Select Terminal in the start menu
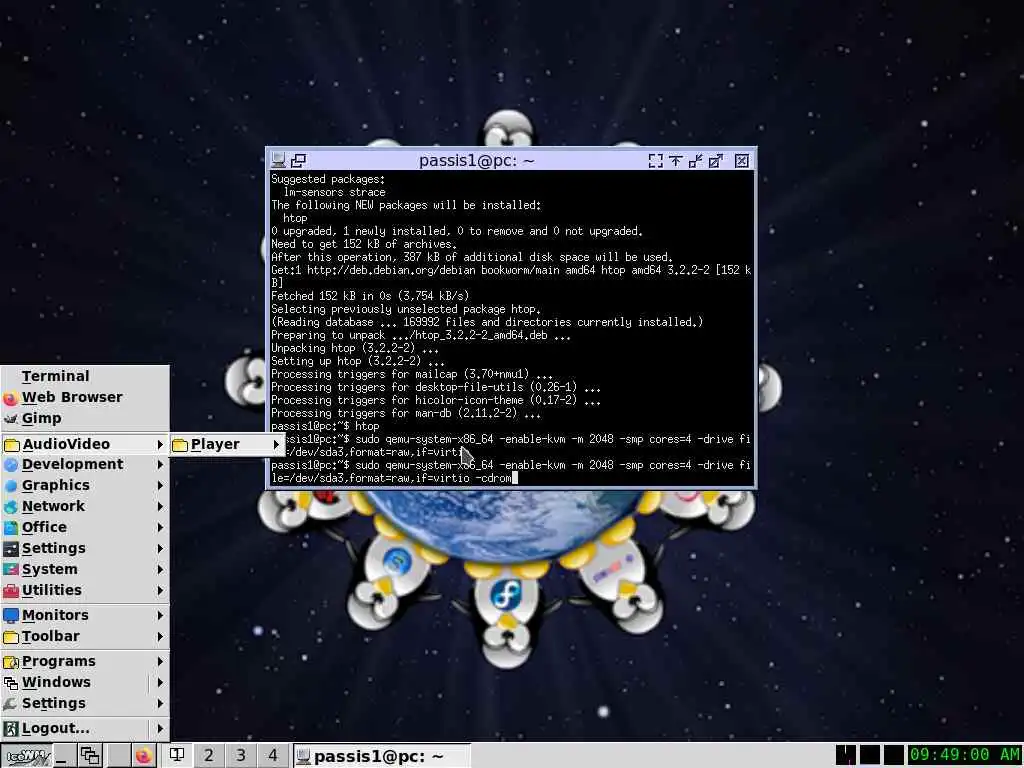 tap(85, 376)
